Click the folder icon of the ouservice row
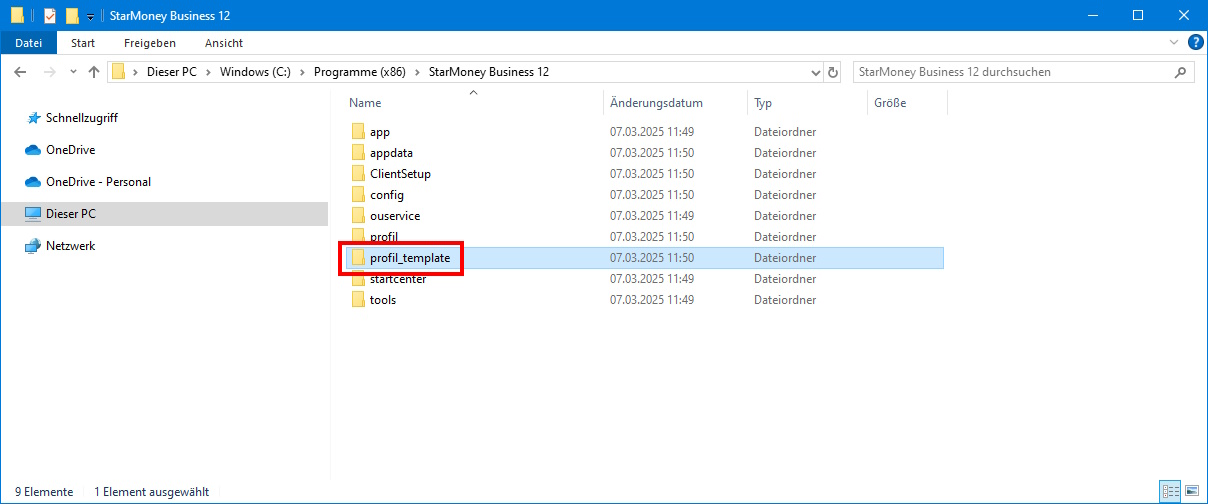Image resolution: width=1208 pixels, height=504 pixels. tap(358, 216)
